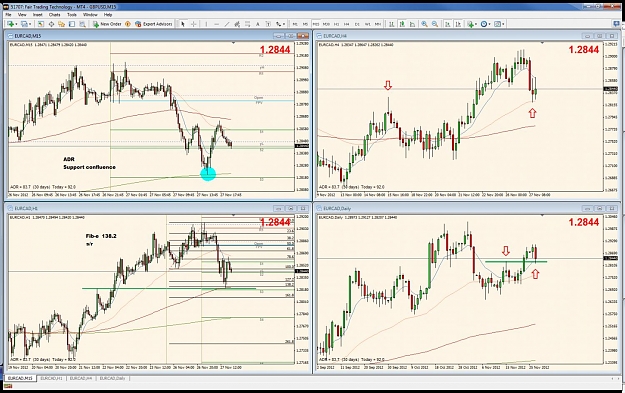Select the 'Fib-e 138.2' text label
The image size is (625, 393).
pyautogui.click(x=101, y=236)
